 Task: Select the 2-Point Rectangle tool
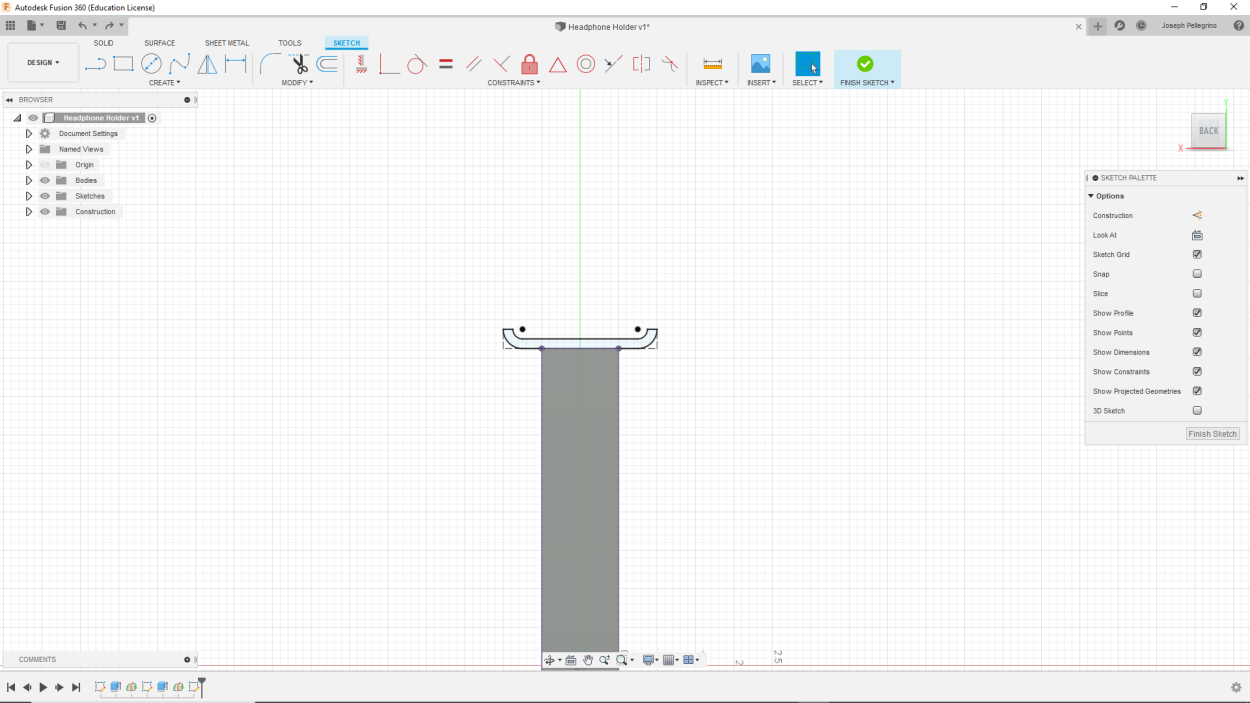[122, 63]
